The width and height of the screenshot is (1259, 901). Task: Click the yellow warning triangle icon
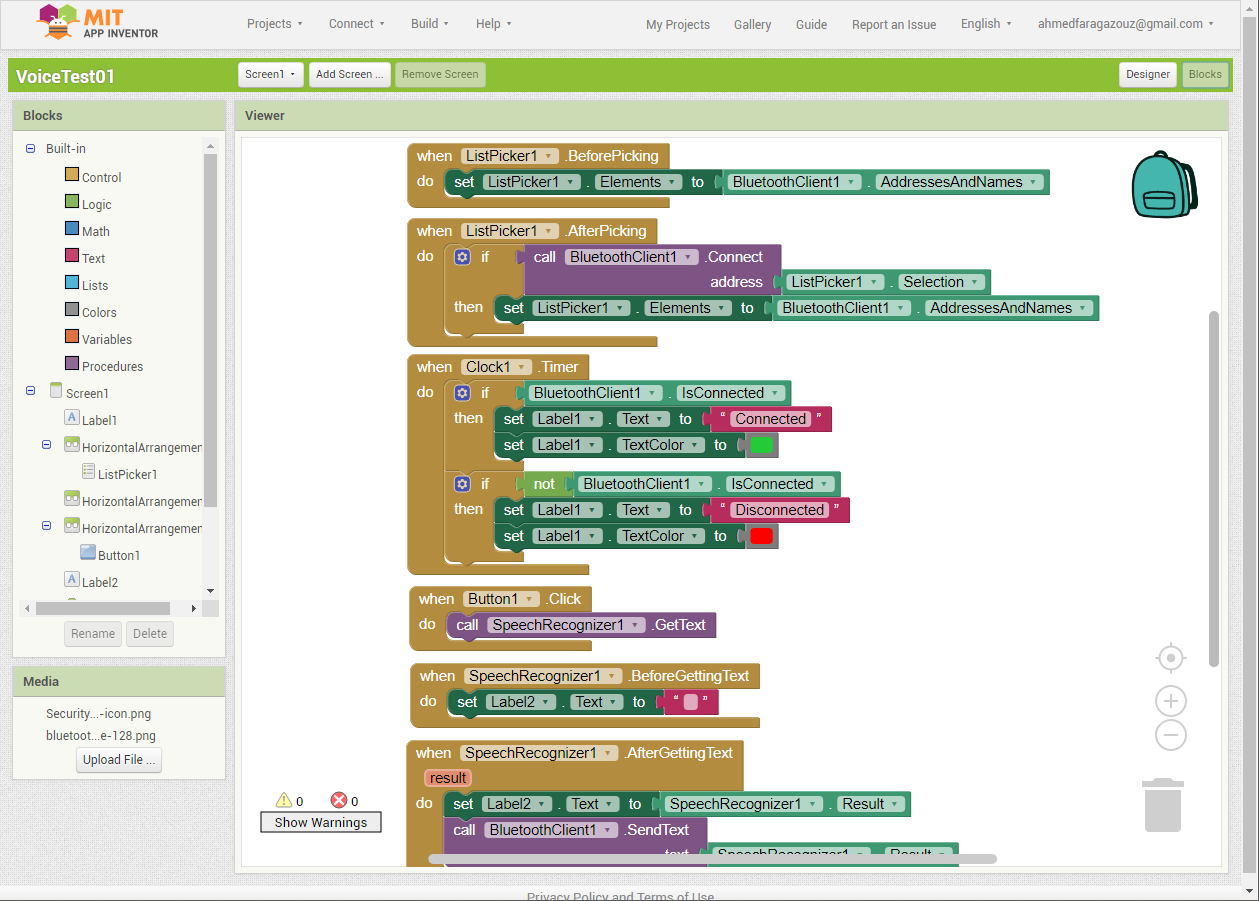(284, 800)
